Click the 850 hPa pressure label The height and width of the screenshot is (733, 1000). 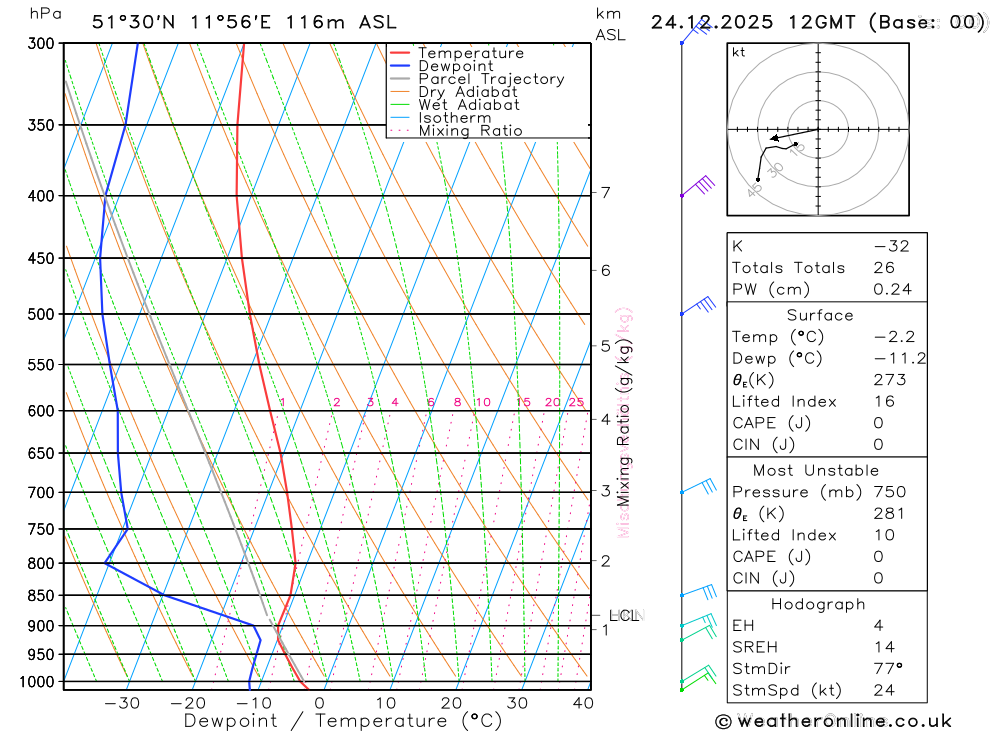pos(41,595)
